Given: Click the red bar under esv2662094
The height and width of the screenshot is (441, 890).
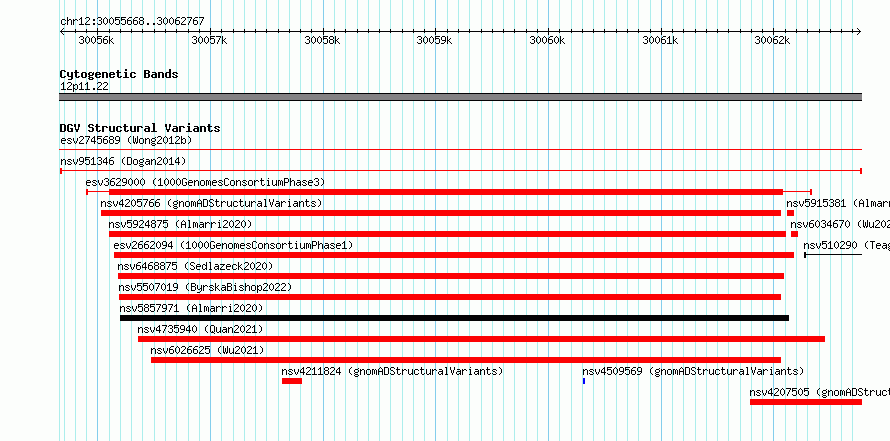Looking at the screenshot, I should [454, 255].
